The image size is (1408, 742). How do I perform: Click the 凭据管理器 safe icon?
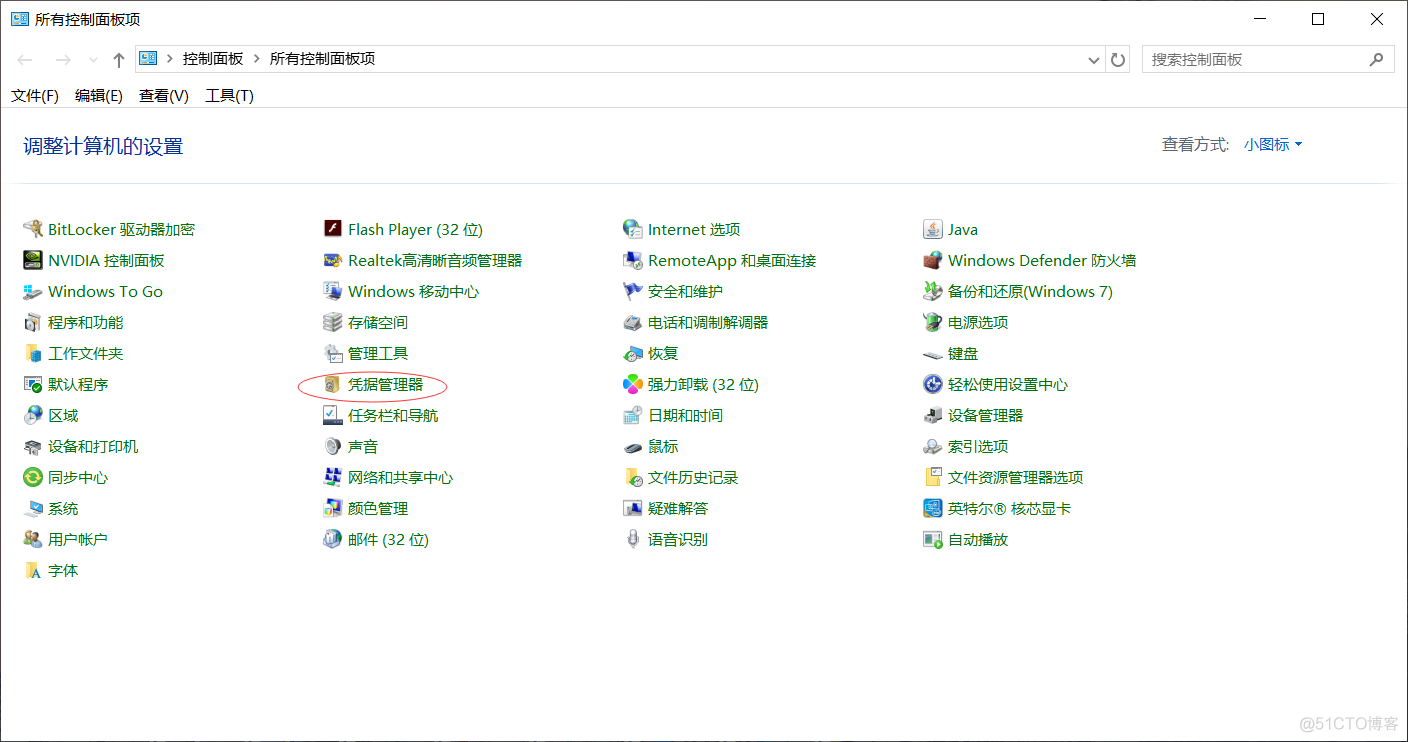tap(333, 384)
